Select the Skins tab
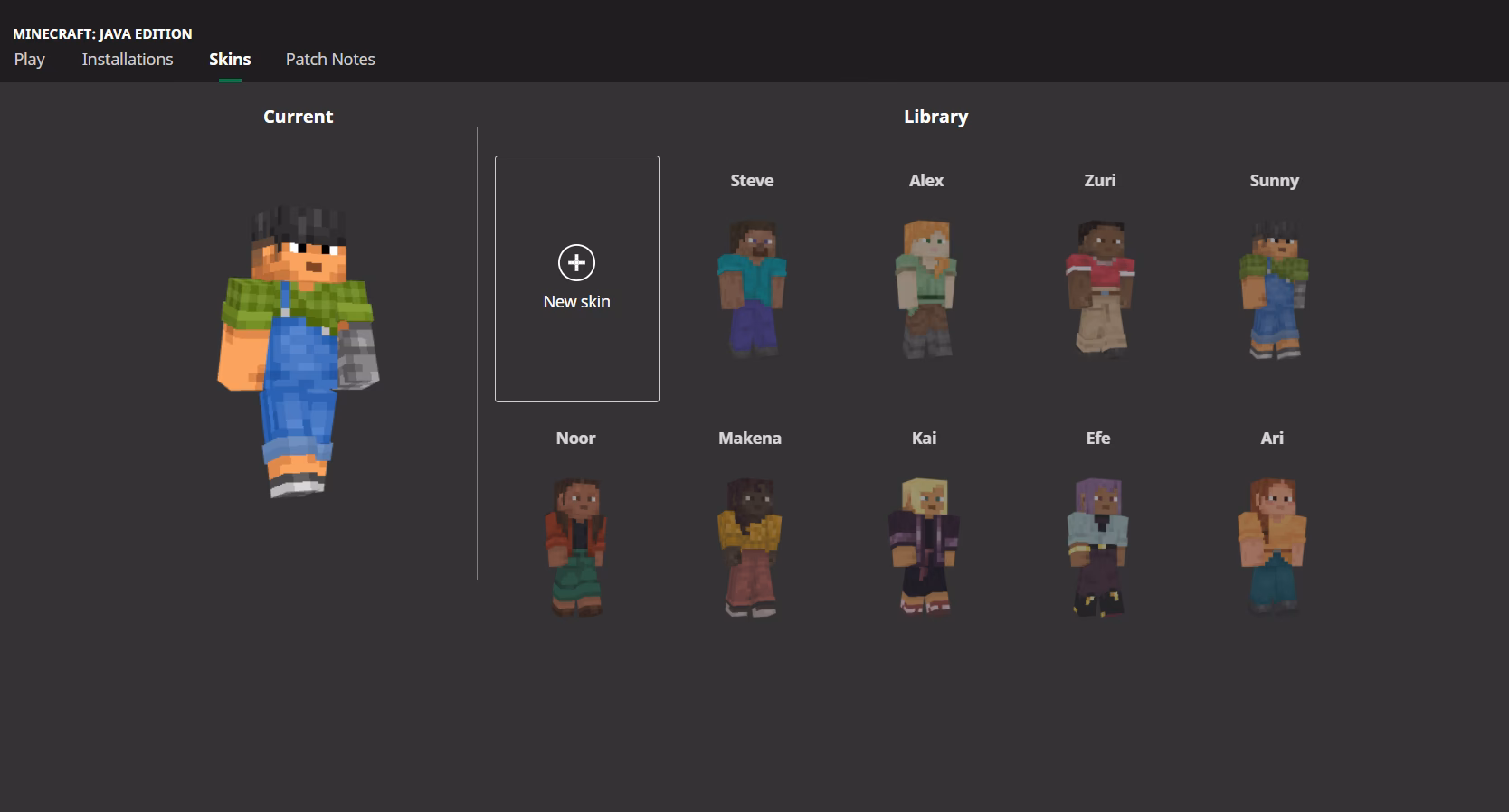 (x=230, y=60)
